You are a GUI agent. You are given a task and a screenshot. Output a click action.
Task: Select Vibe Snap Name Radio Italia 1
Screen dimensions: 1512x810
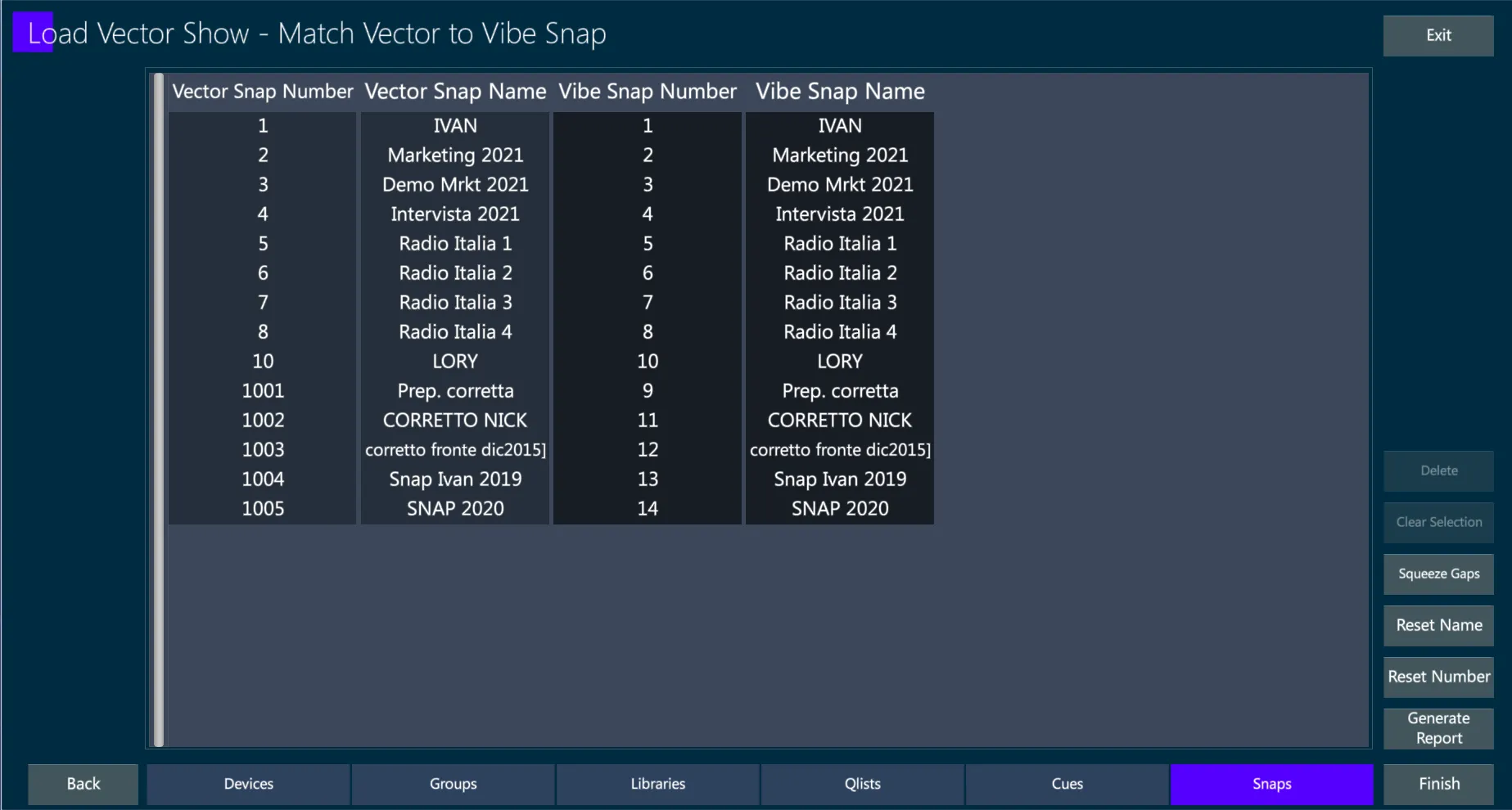click(x=840, y=244)
